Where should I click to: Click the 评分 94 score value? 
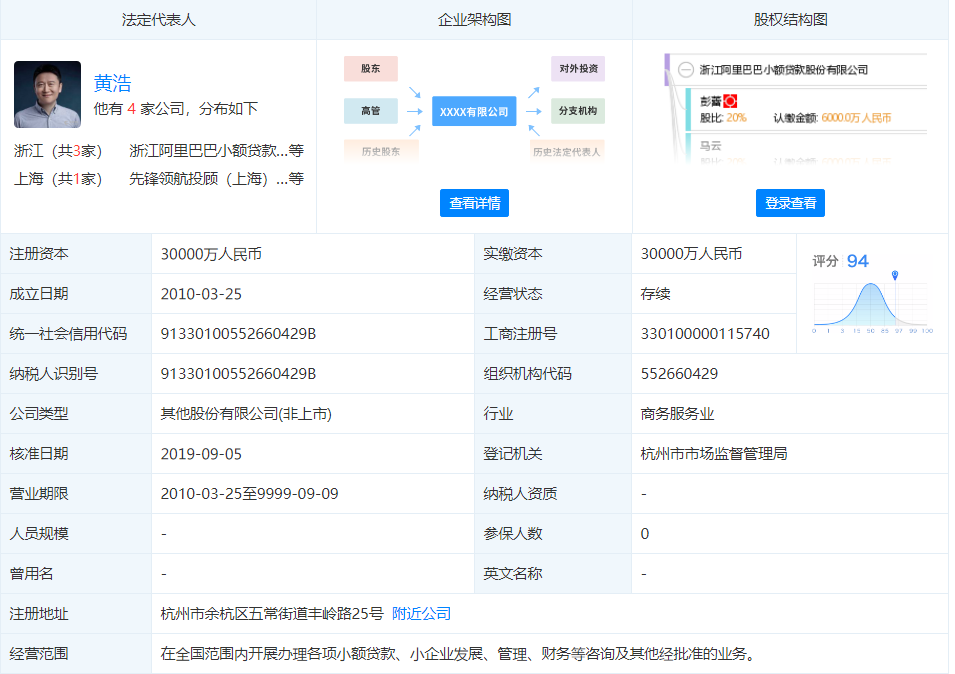(858, 261)
